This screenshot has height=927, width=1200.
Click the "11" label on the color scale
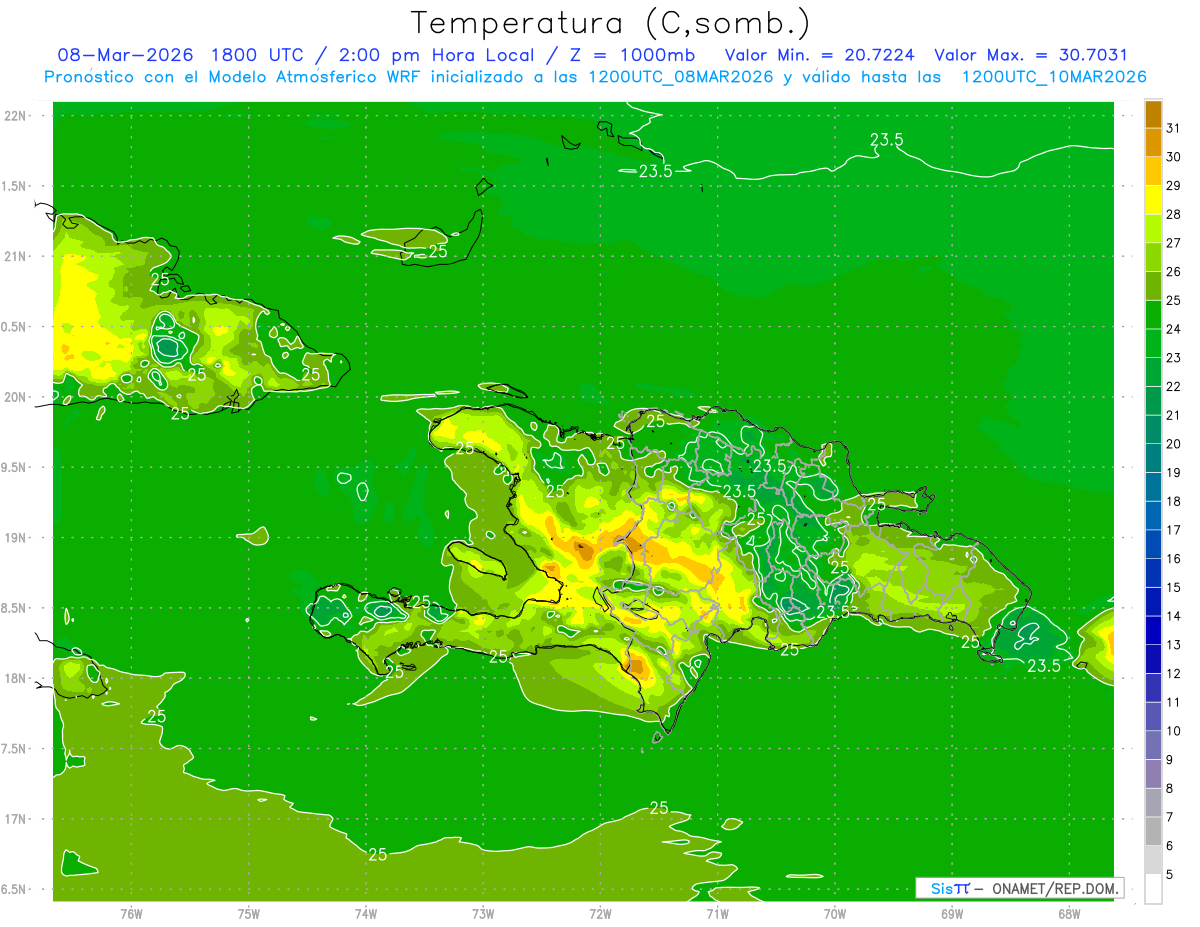tap(1174, 702)
